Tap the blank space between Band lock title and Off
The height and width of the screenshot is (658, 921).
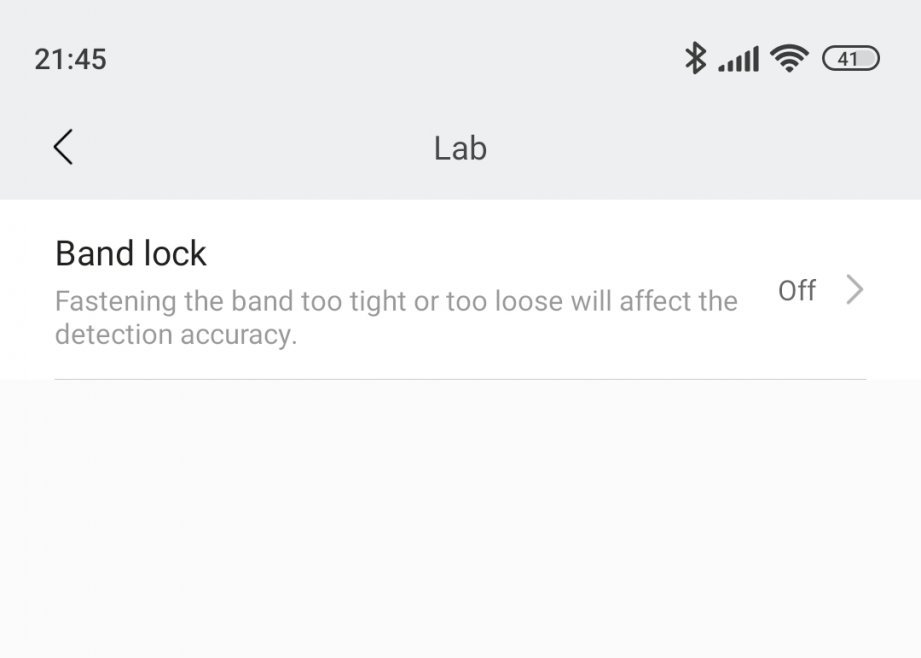click(480, 254)
